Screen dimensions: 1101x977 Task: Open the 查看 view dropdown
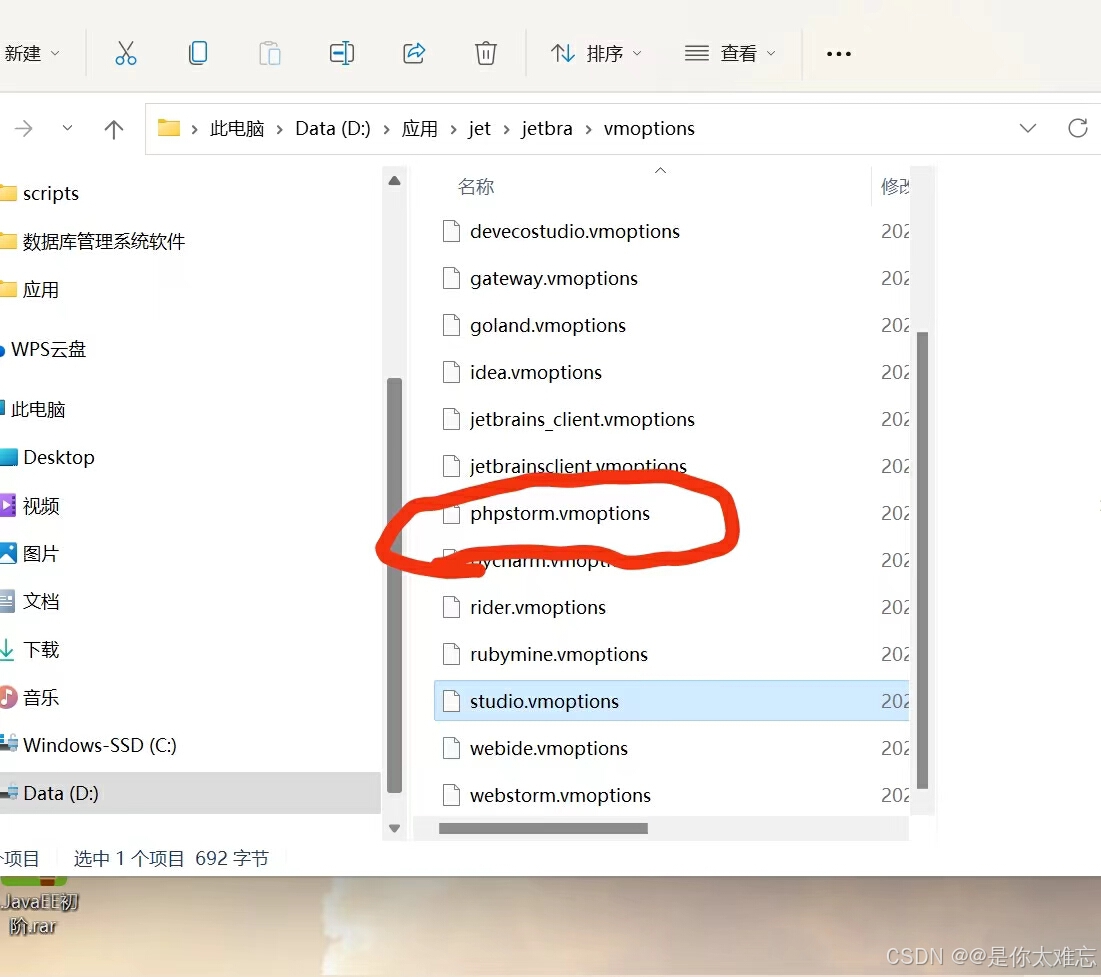coord(730,53)
